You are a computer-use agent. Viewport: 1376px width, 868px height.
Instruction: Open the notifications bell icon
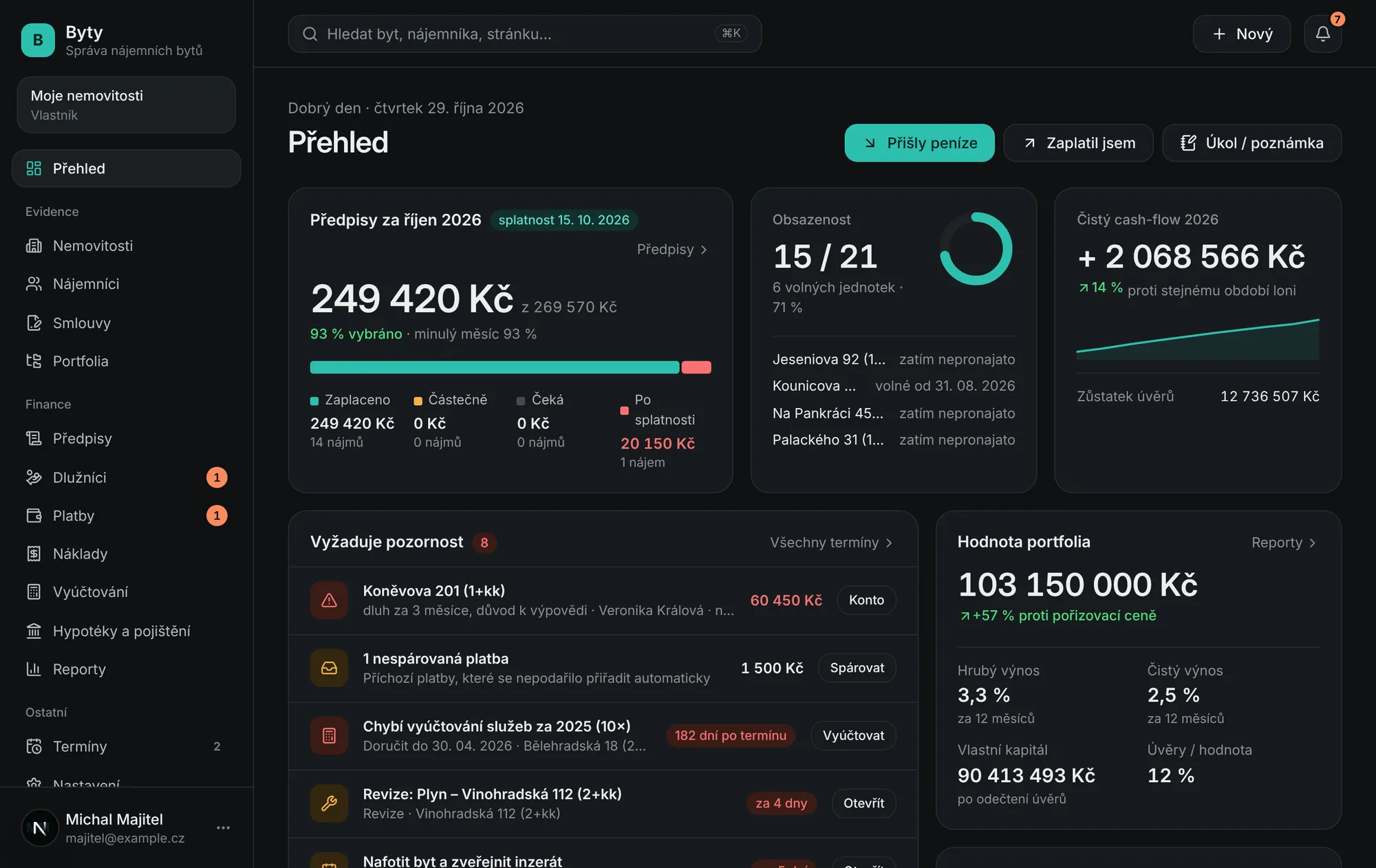click(1322, 34)
